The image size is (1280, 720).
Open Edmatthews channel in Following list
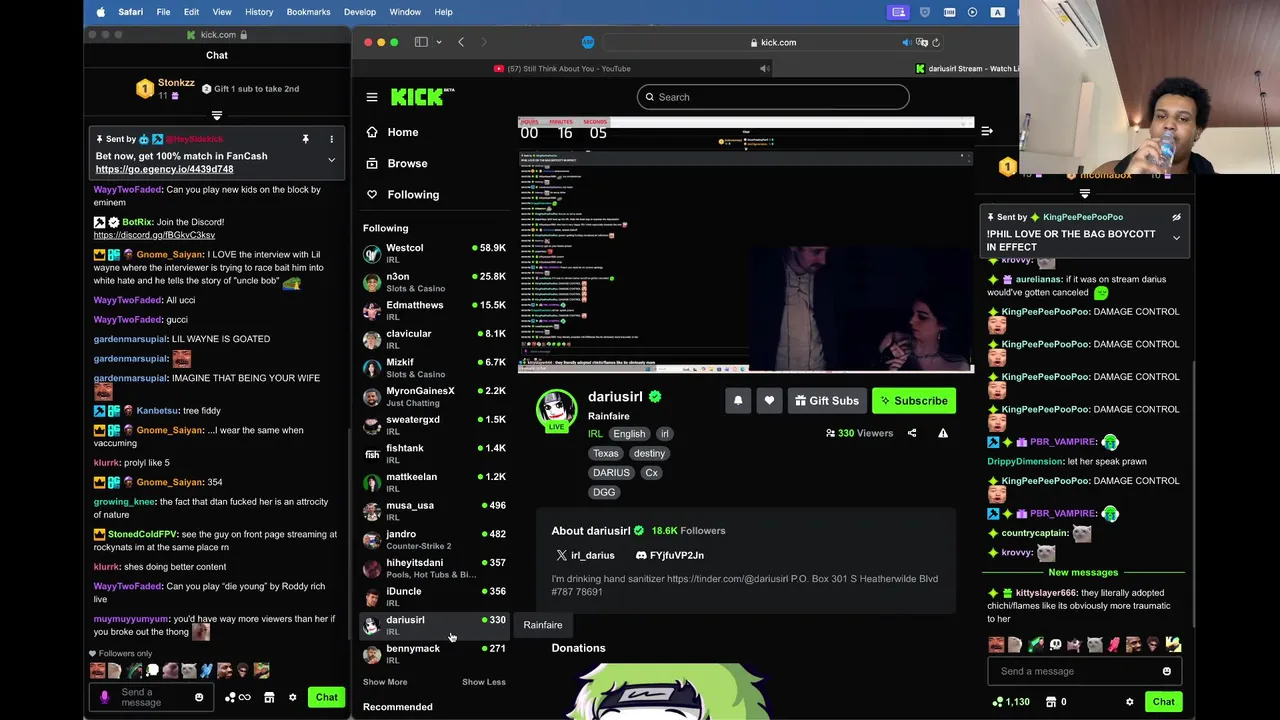(x=434, y=310)
